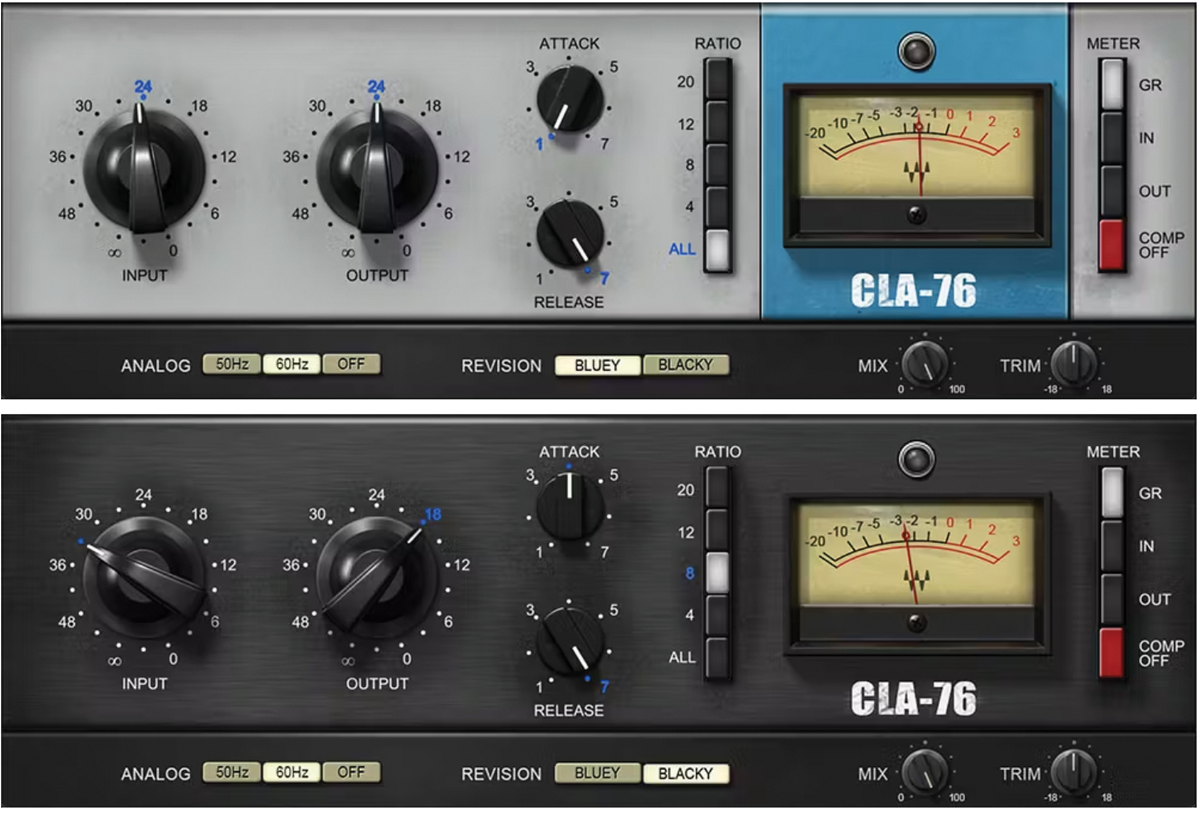Switch the top revision to BLACKY
Screen dimensions: 1200x813
684,365
